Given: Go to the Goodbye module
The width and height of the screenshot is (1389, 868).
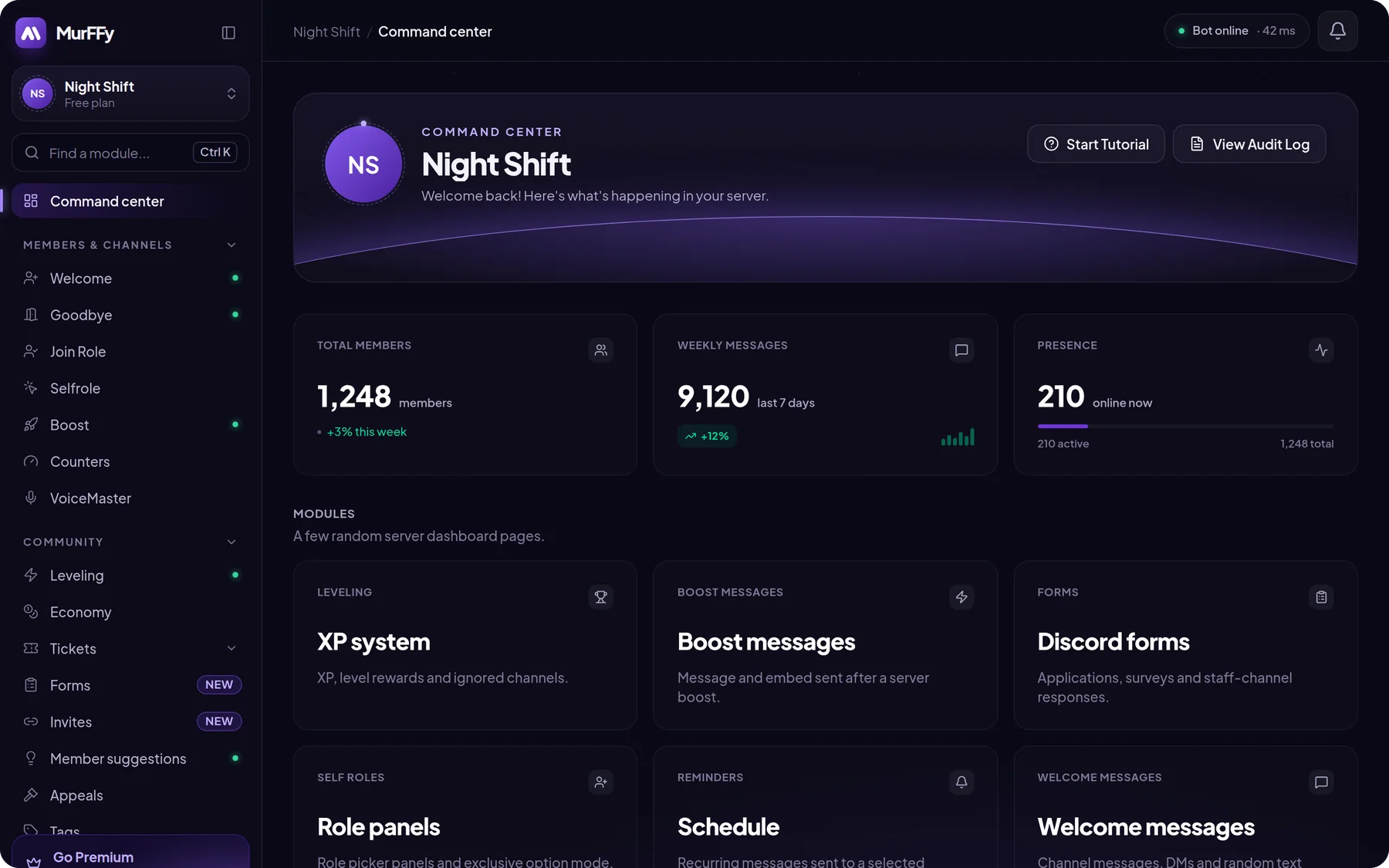Looking at the screenshot, I should tap(130, 315).
